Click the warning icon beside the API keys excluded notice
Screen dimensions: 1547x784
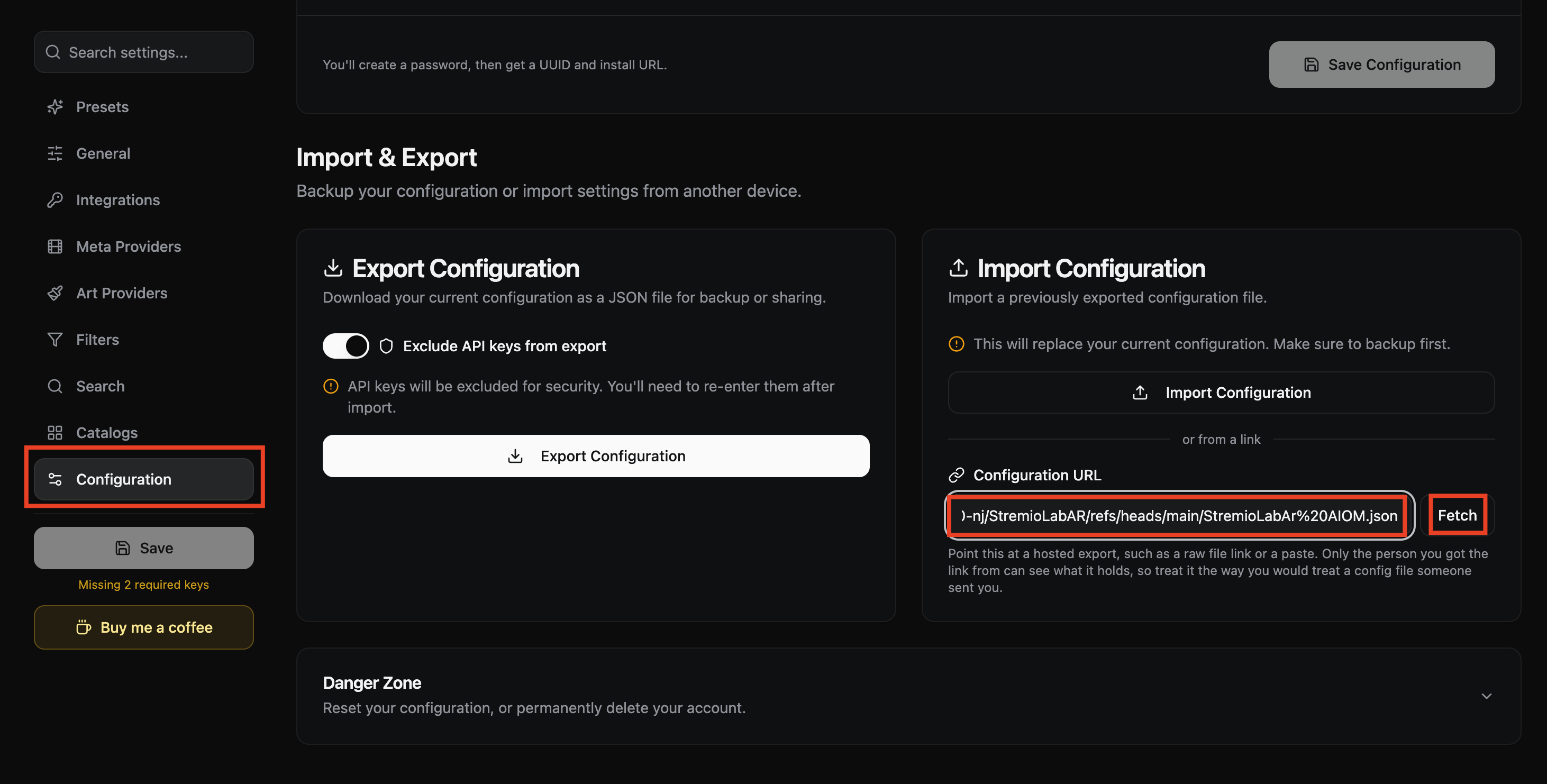point(331,386)
